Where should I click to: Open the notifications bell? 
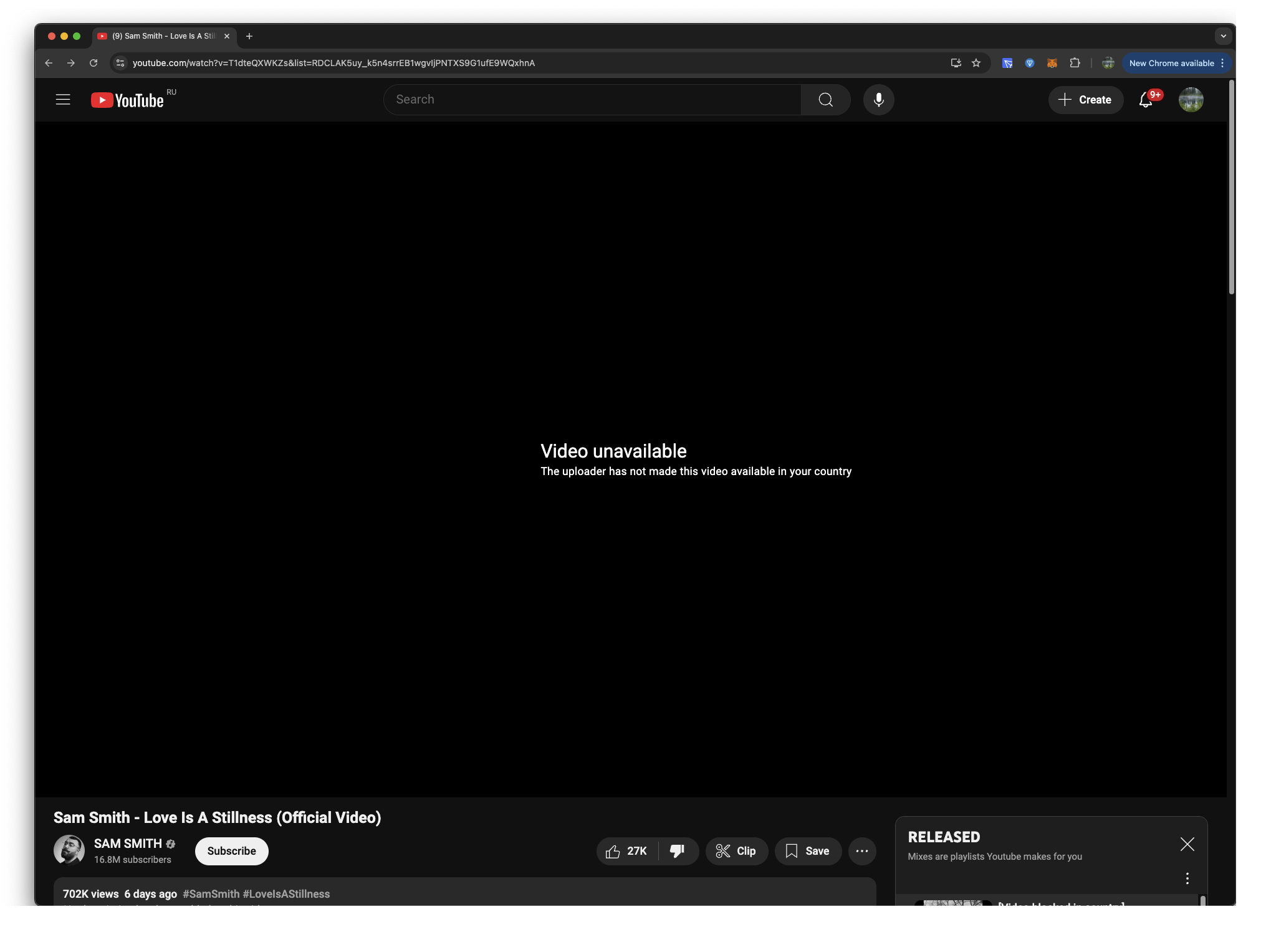pos(1145,100)
